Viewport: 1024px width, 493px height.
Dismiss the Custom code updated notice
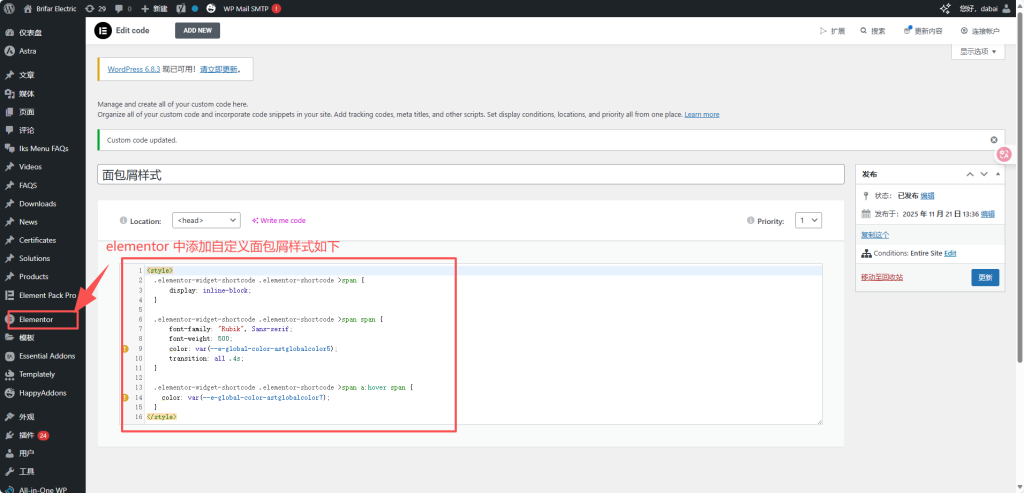993,140
